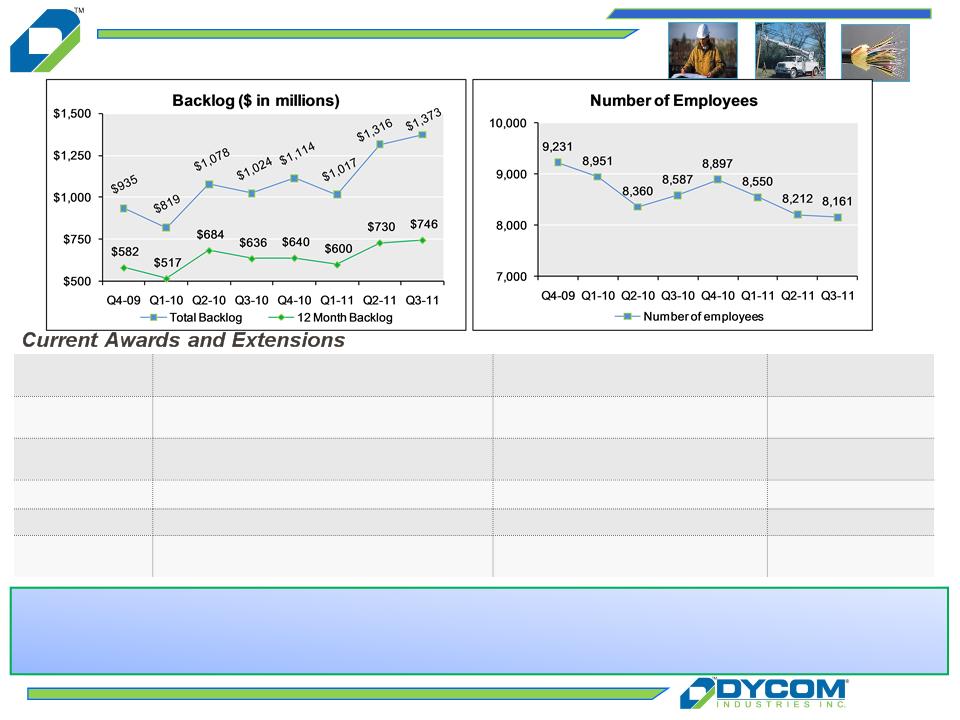Click the $582 12-month backlog label

tap(125, 252)
